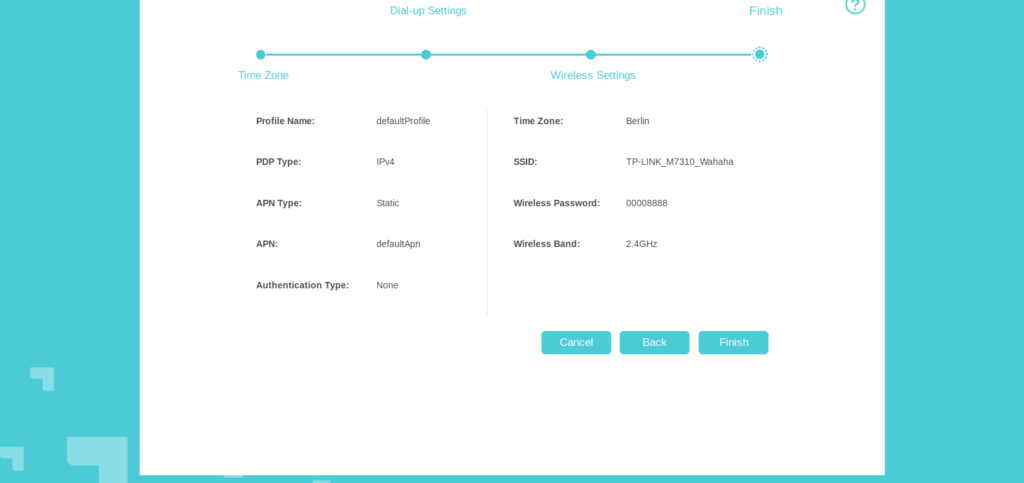Select the Dial-up Settings step label
This screenshot has height=483, width=1024.
pos(428,11)
